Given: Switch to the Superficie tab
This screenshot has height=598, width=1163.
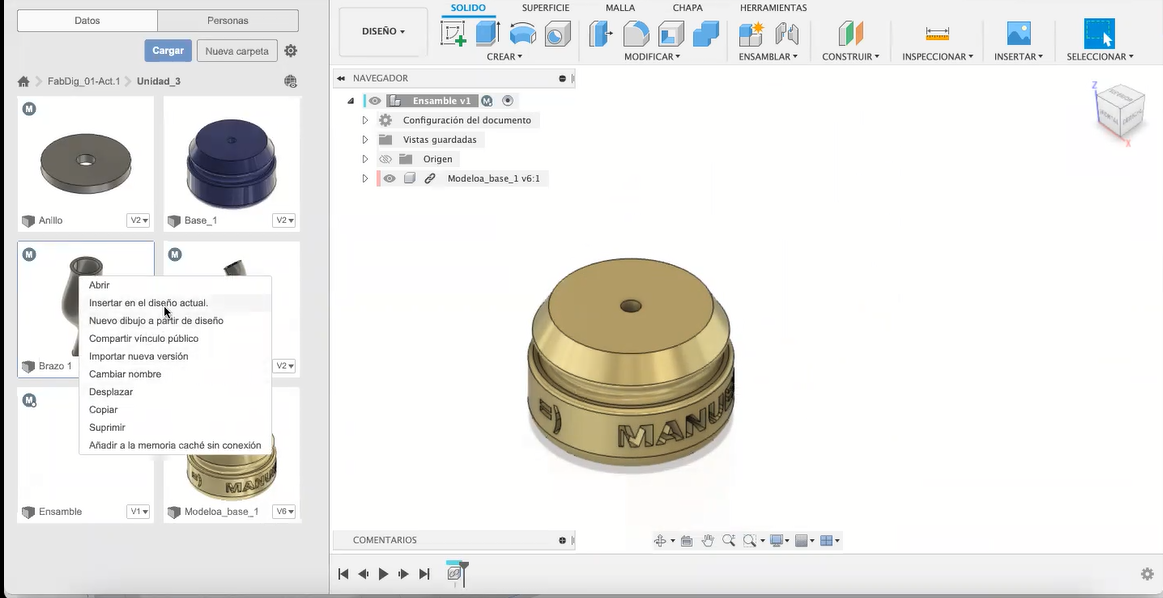Looking at the screenshot, I should pyautogui.click(x=545, y=7).
